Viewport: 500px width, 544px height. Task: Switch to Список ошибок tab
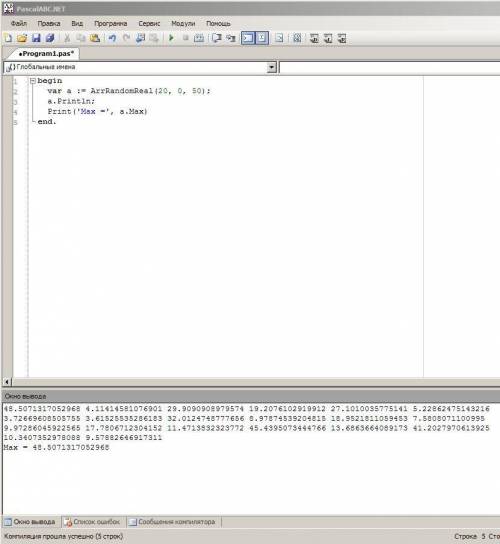tap(92, 522)
